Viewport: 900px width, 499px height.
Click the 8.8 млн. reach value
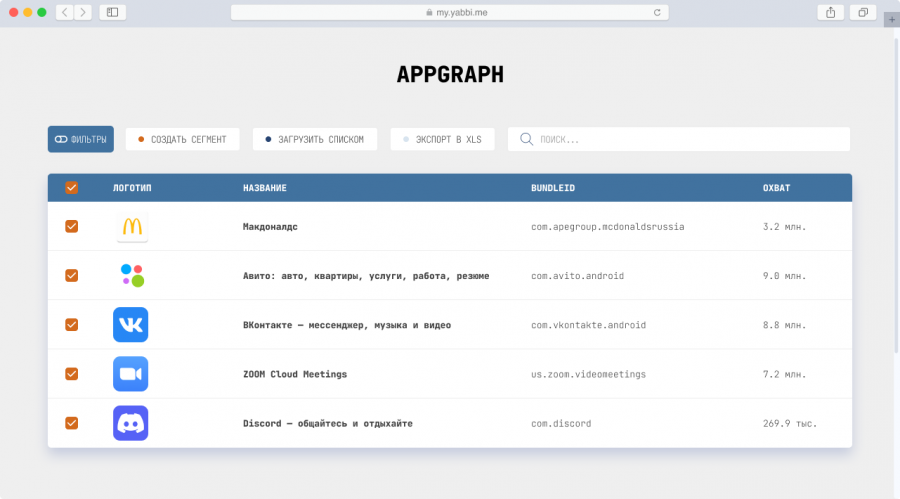[784, 325]
